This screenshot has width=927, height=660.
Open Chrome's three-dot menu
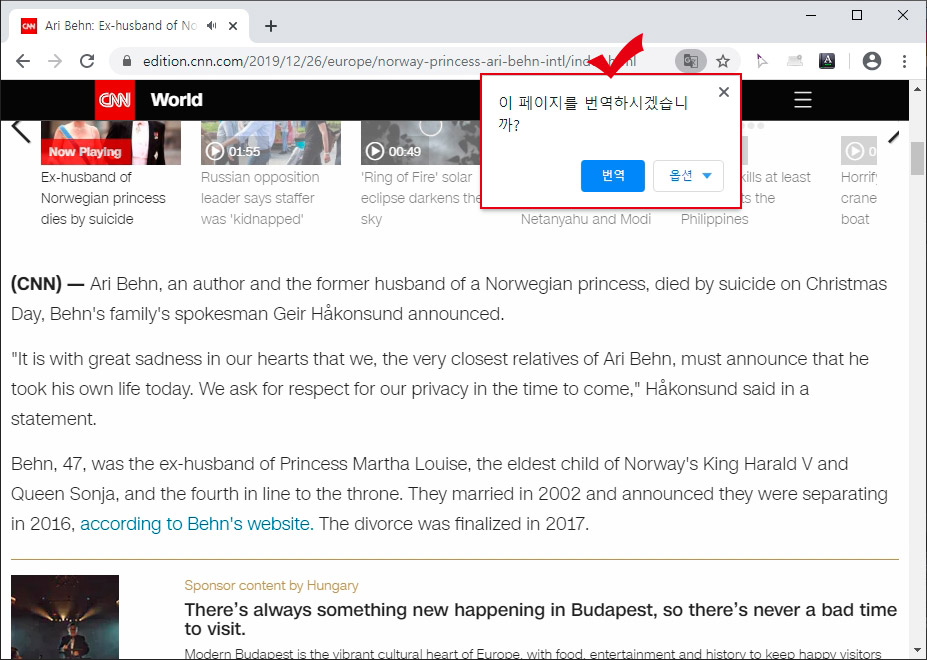tap(904, 60)
